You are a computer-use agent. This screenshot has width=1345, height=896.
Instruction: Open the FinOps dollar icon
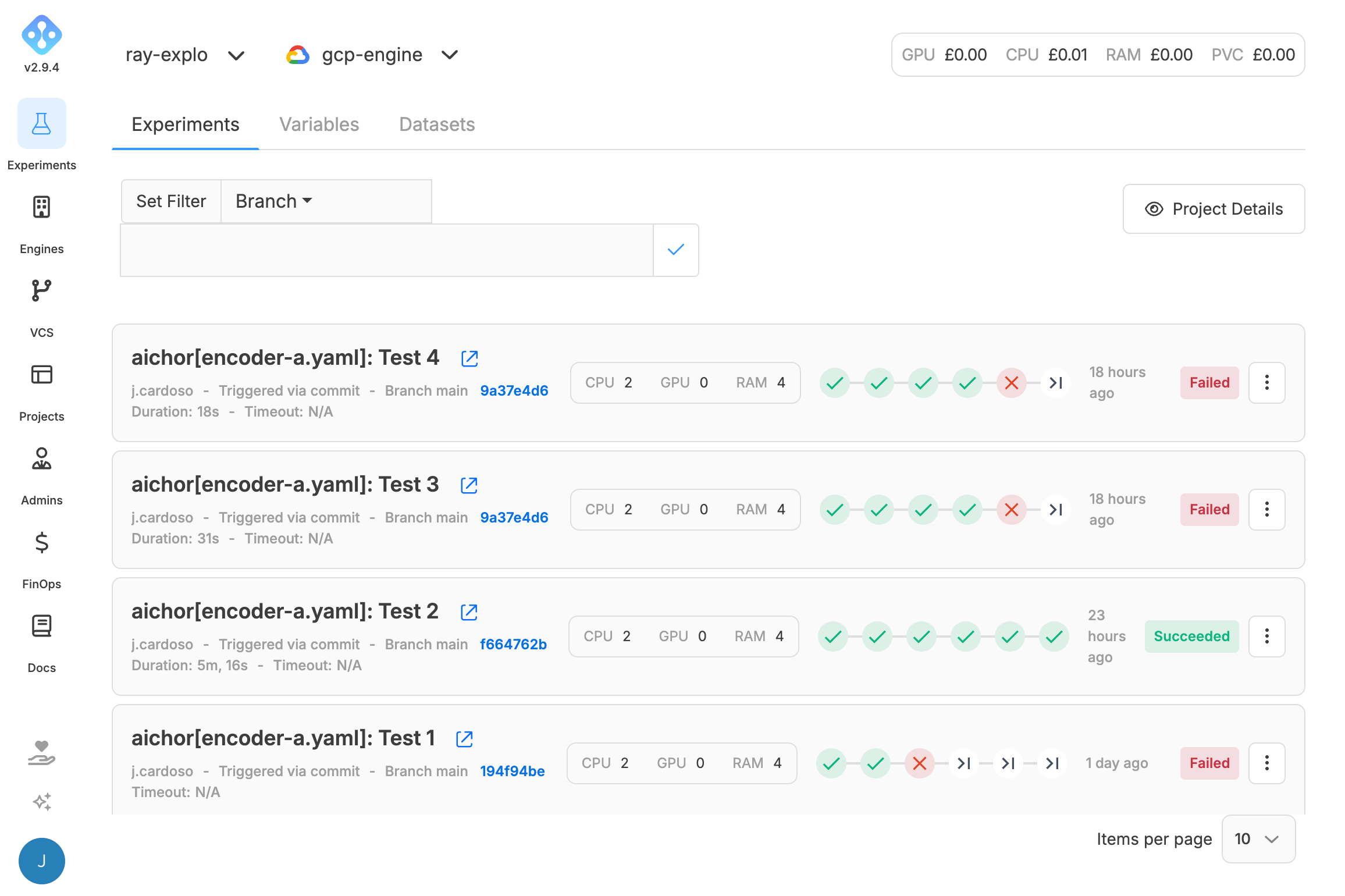pyautogui.click(x=41, y=542)
